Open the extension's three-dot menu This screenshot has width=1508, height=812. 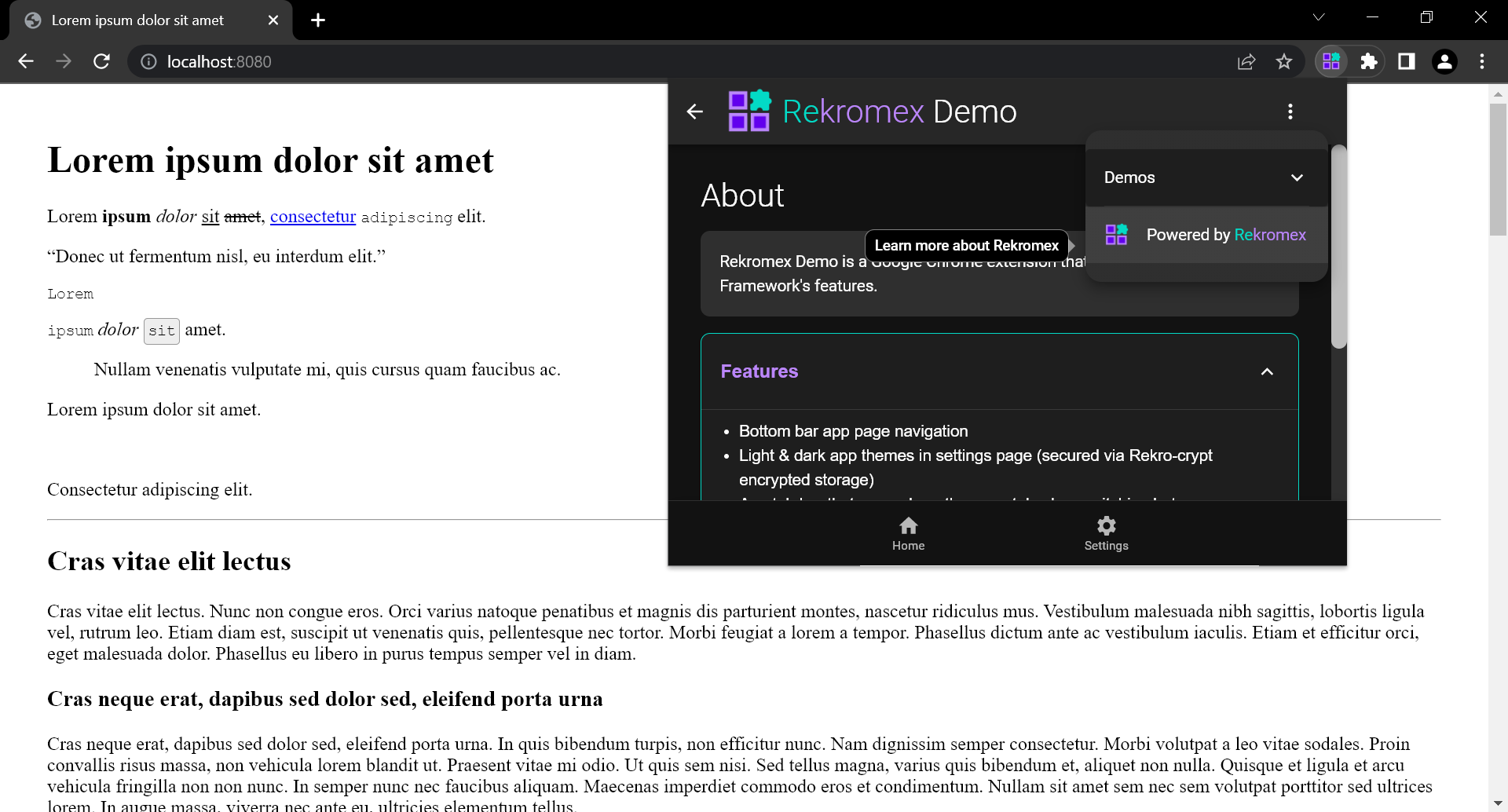(x=1290, y=111)
